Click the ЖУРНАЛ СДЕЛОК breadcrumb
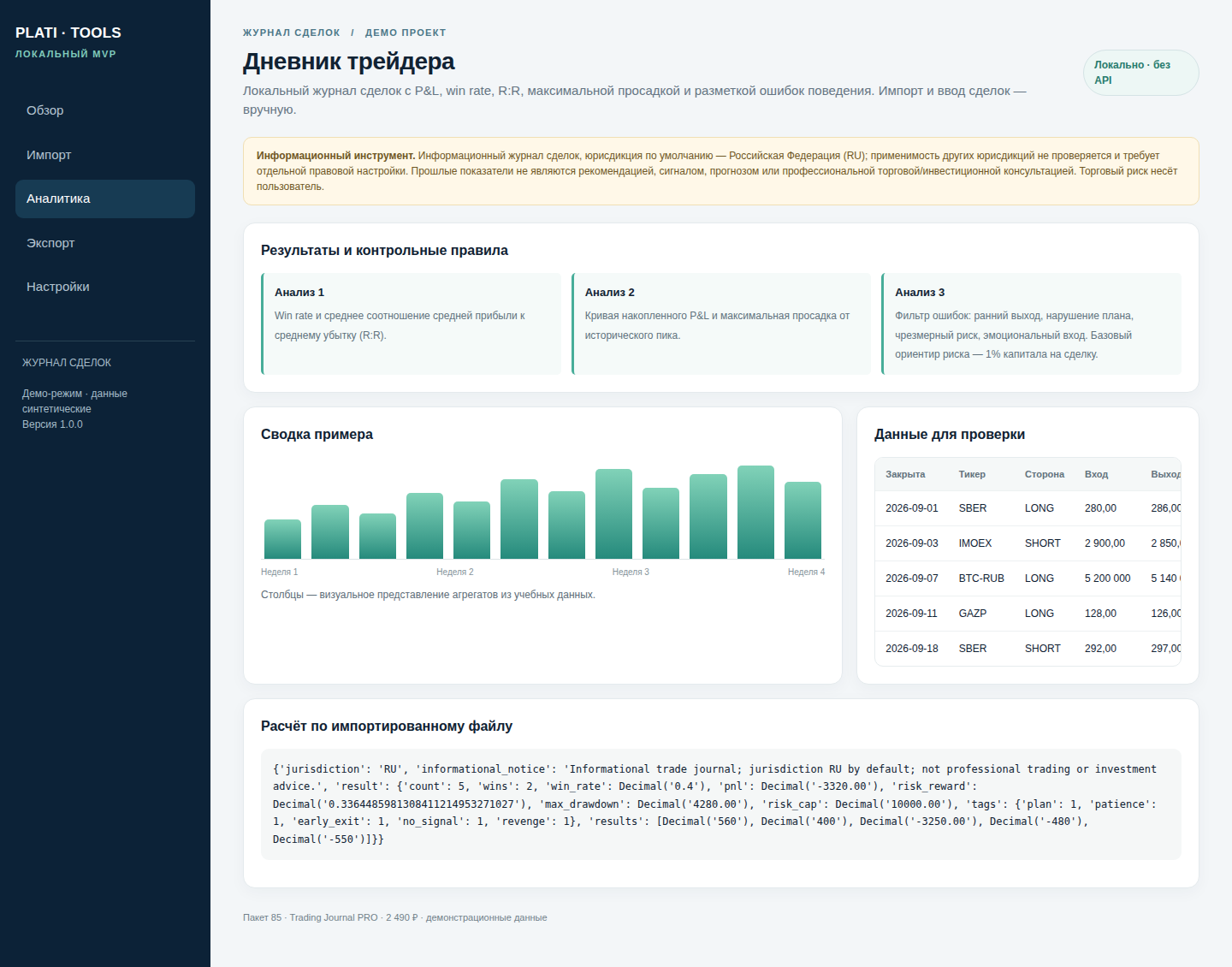Viewport: 1232px width, 967px height. coord(292,33)
